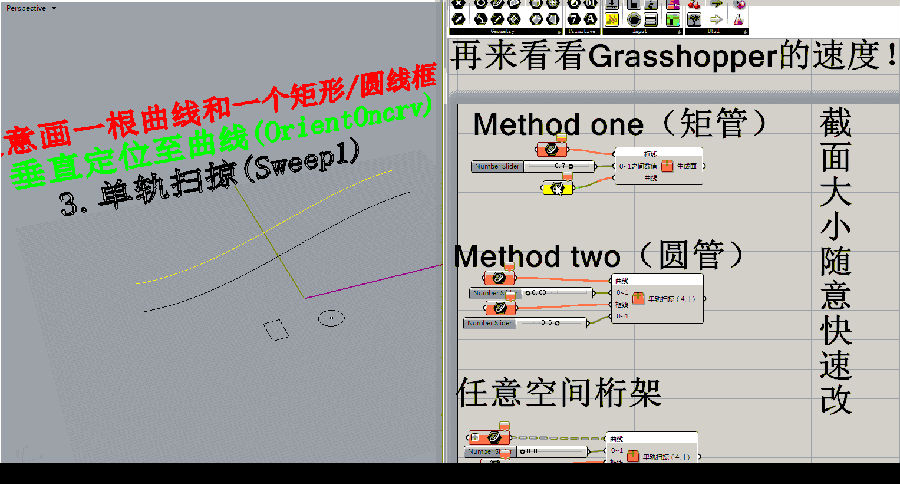Click the pipette hexagon icon in Geometry panel
This screenshot has height=484, width=900.
[459, 20]
